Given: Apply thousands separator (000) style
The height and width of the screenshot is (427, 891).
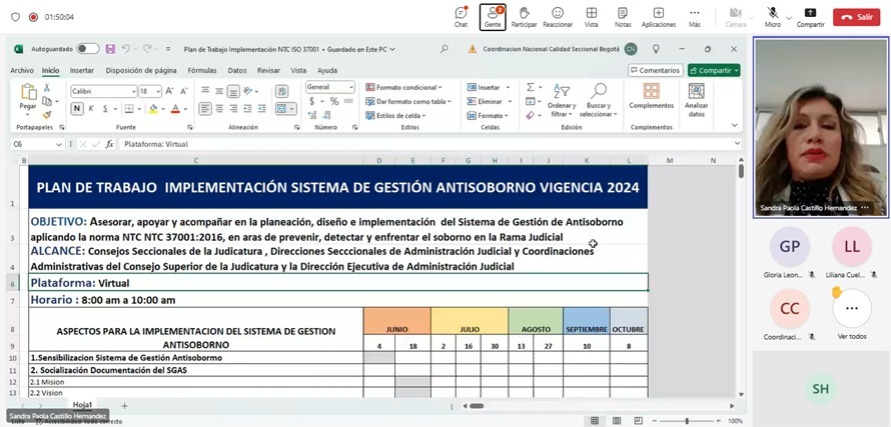Looking at the screenshot, I should click(x=348, y=101).
